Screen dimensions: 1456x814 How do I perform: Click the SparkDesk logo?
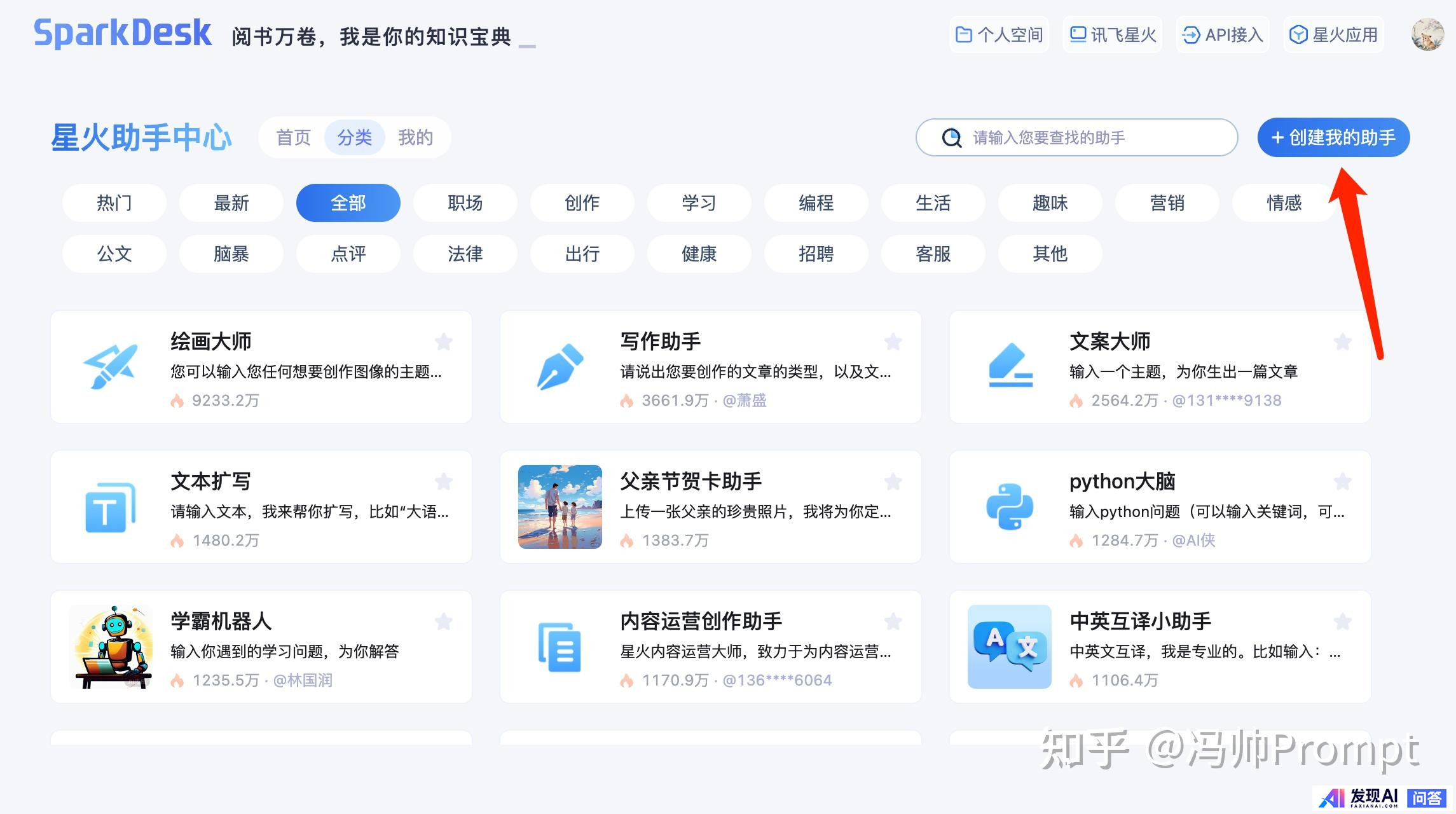coord(122,33)
